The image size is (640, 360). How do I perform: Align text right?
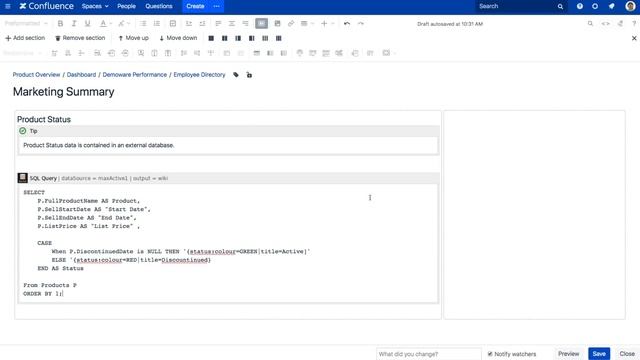pos(245,24)
